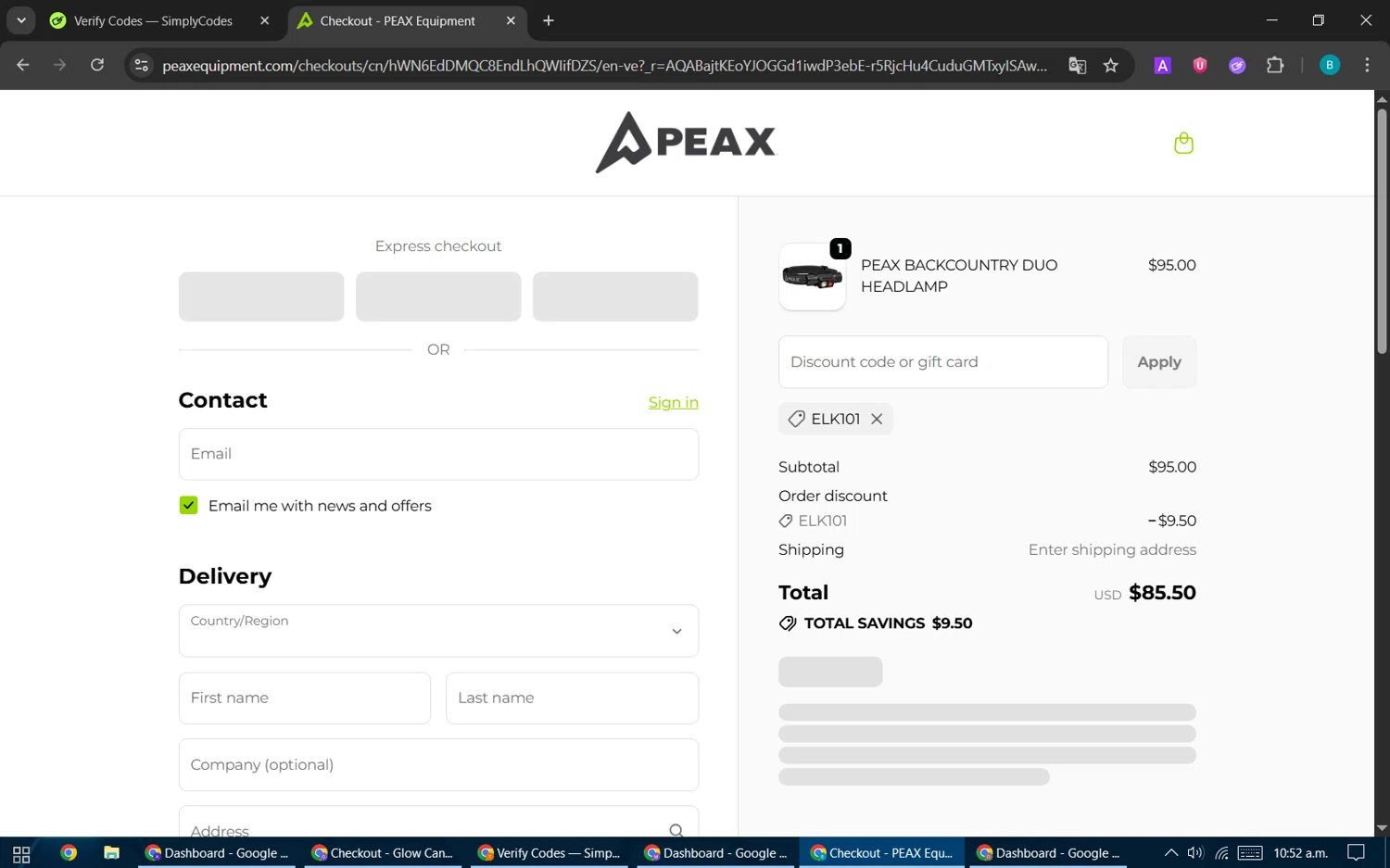This screenshot has width=1390, height=868.
Task: Open the shopping bag cart icon
Action: click(x=1183, y=143)
